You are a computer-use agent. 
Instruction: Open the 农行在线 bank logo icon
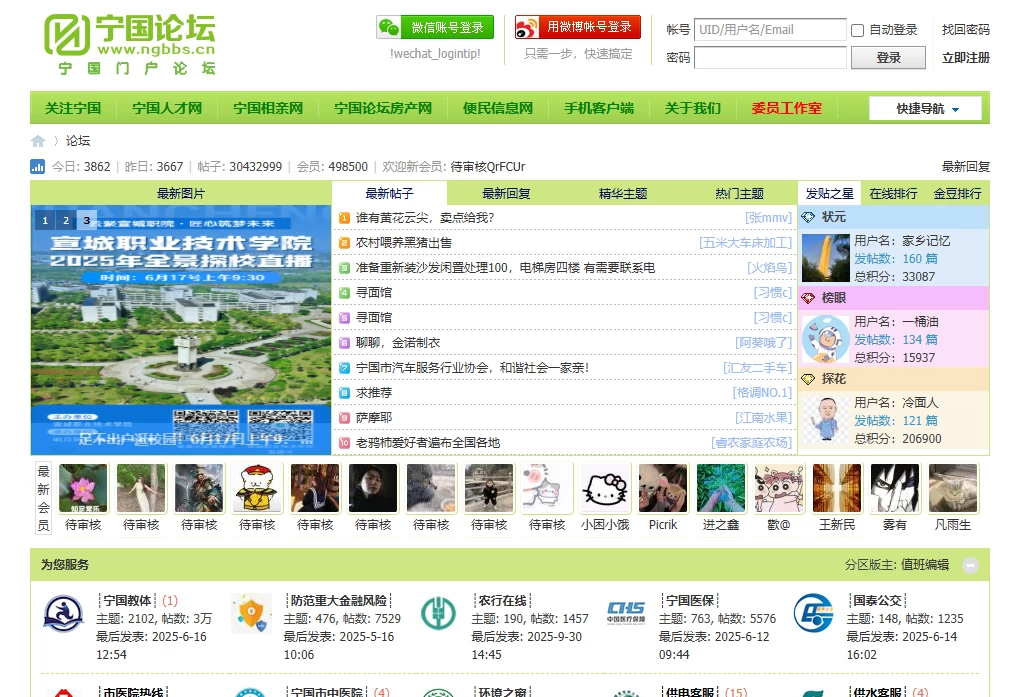tap(438, 614)
